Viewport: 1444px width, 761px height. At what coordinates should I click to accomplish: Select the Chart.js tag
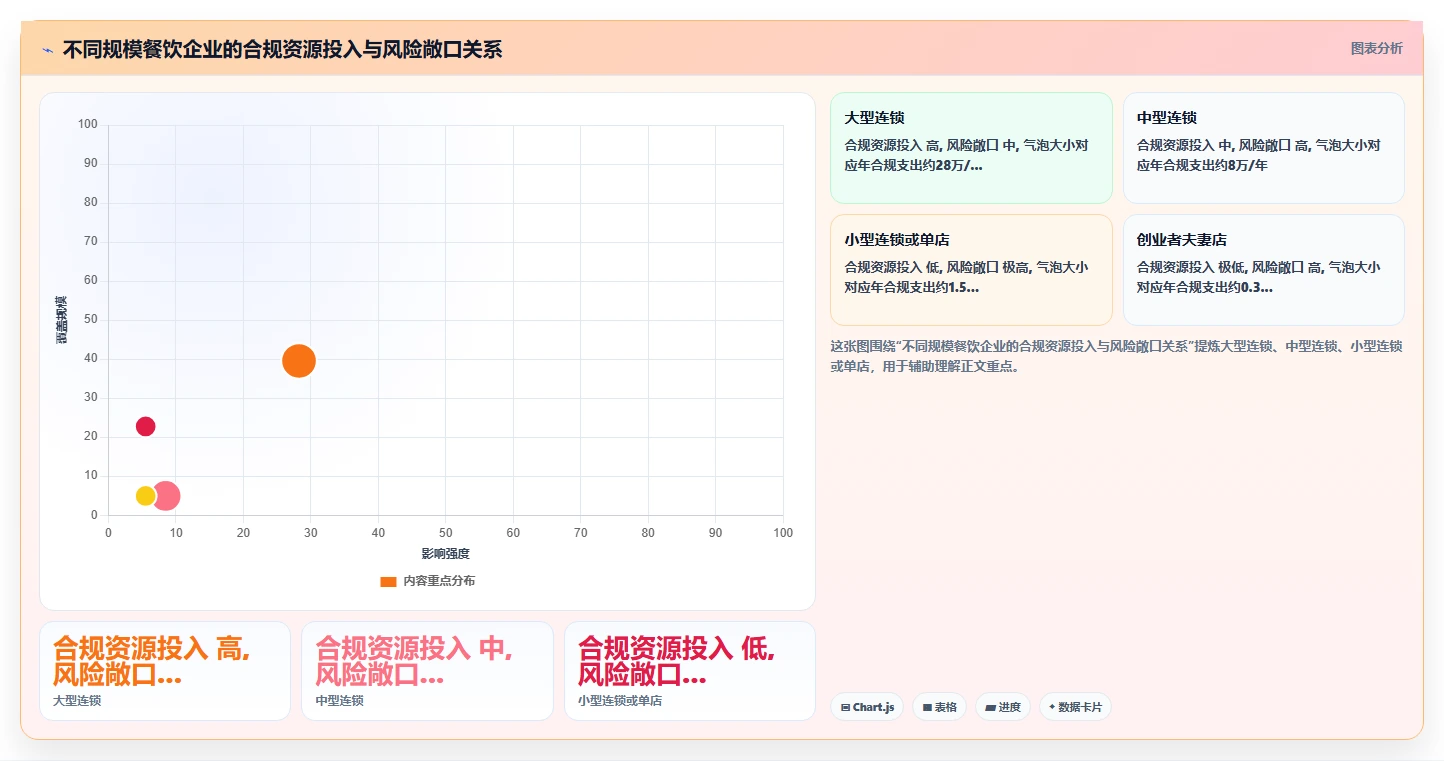coord(867,707)
